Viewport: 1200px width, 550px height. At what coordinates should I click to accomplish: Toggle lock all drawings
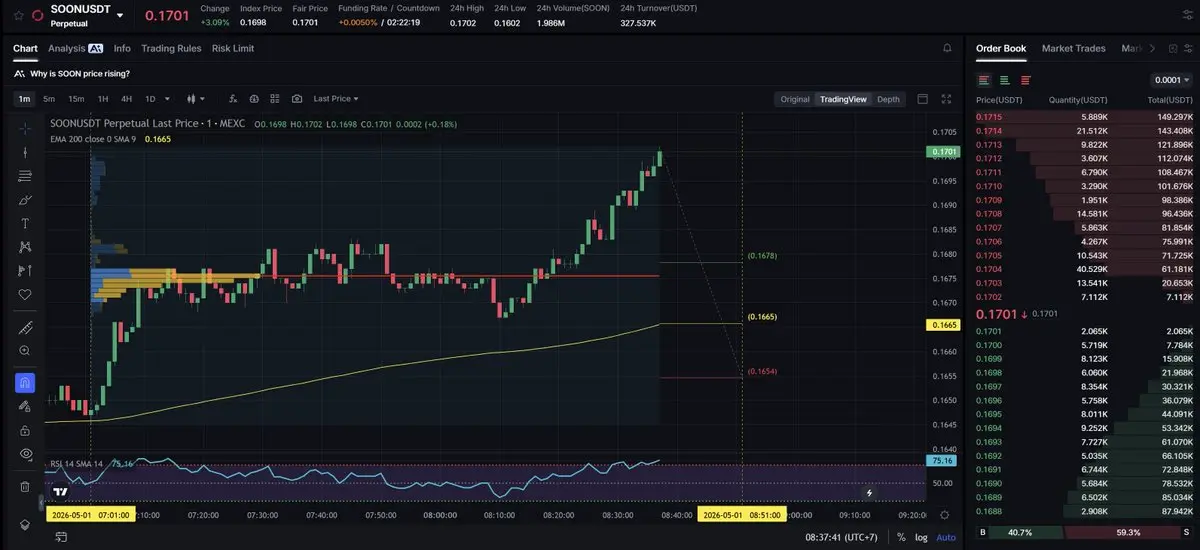(x=25, y=430)
